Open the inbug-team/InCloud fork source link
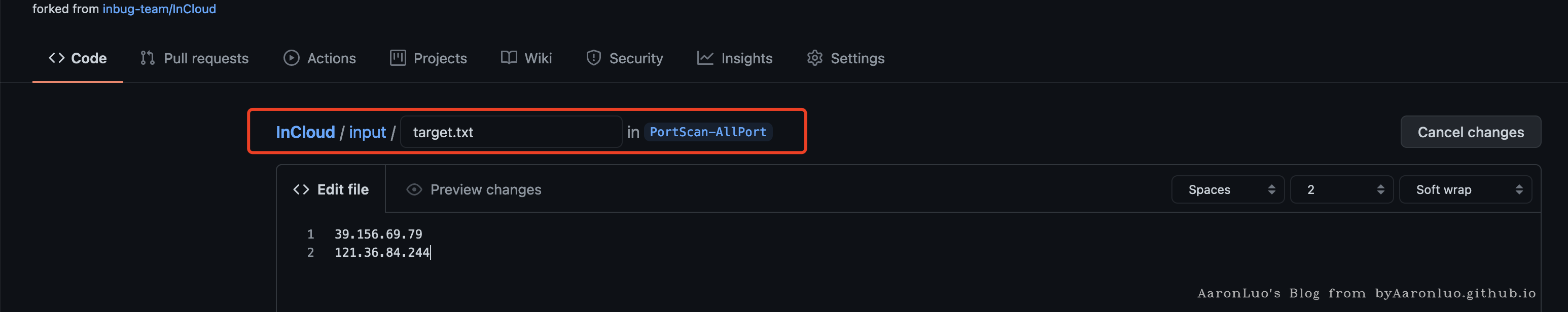 point(159,9)
